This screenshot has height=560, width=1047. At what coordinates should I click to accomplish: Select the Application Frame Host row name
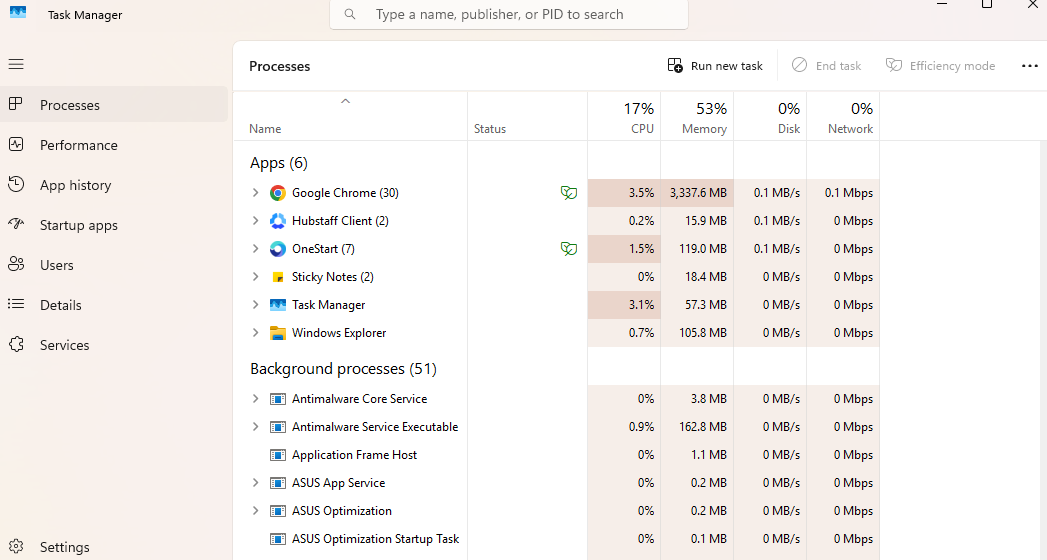click(355, 455)
